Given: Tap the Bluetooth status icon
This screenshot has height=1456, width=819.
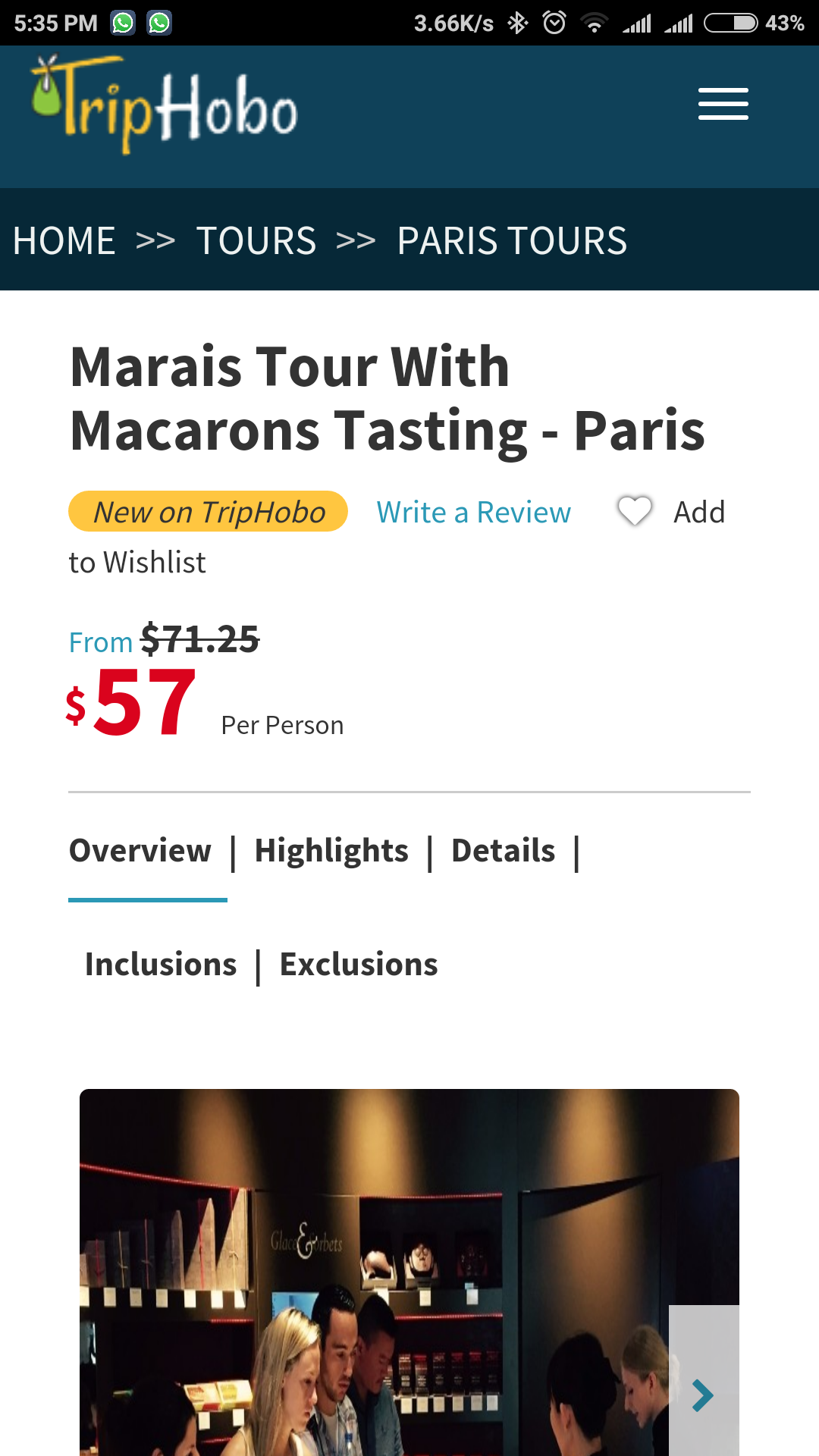Looking at the screenshot, I should (x=517, y=23).
